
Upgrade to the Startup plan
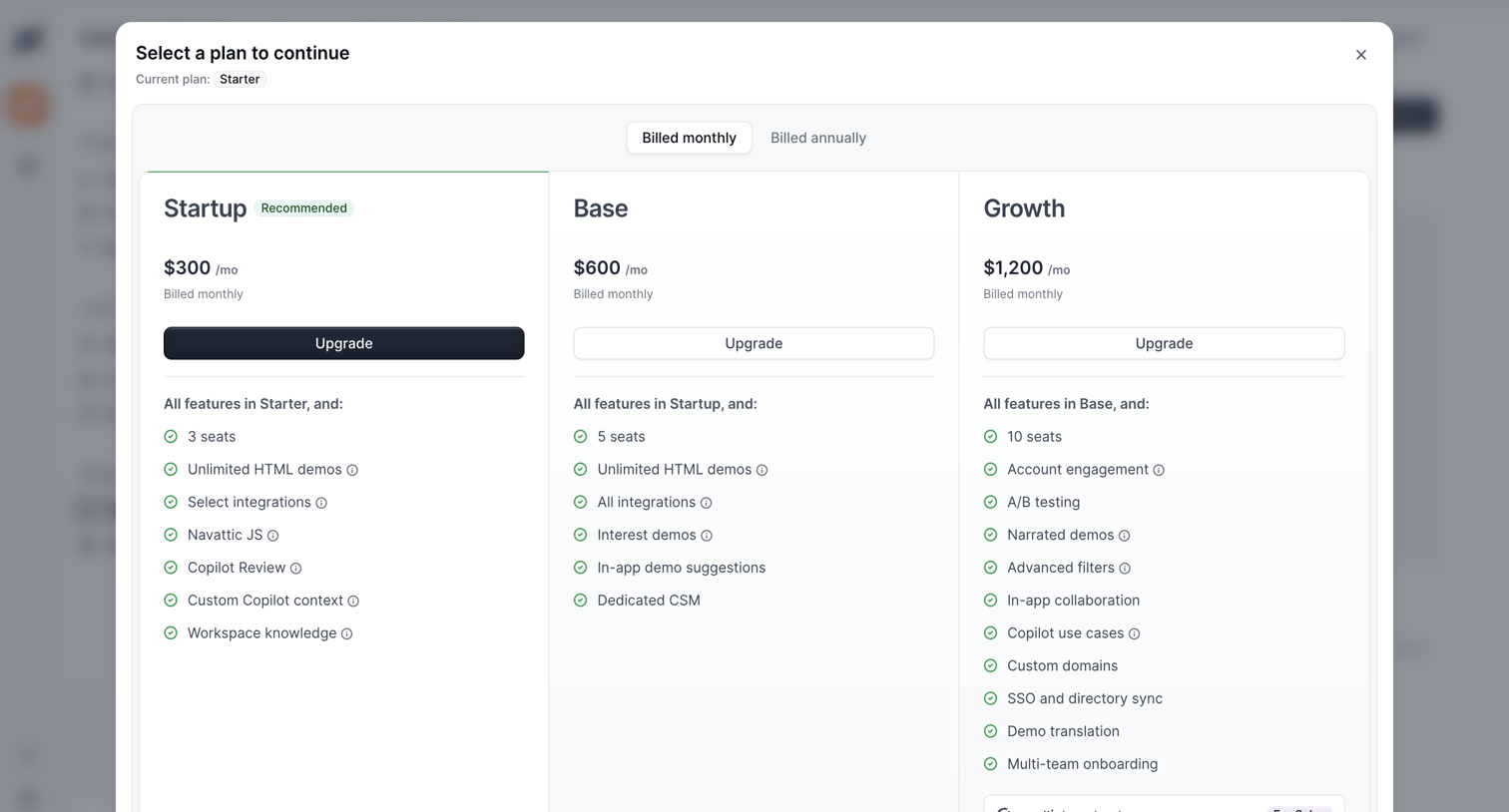tap(343, 343)
